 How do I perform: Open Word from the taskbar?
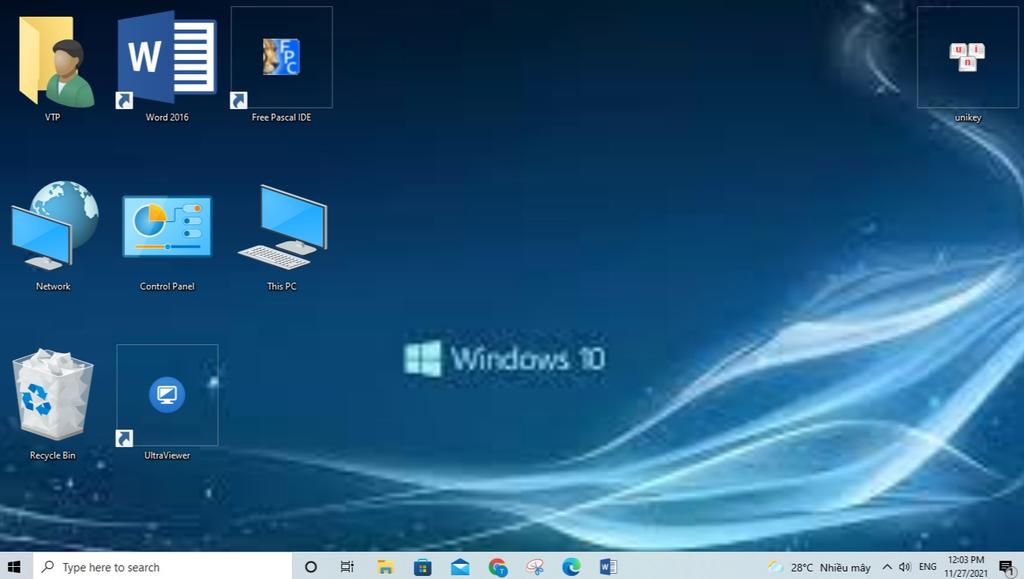608,567
